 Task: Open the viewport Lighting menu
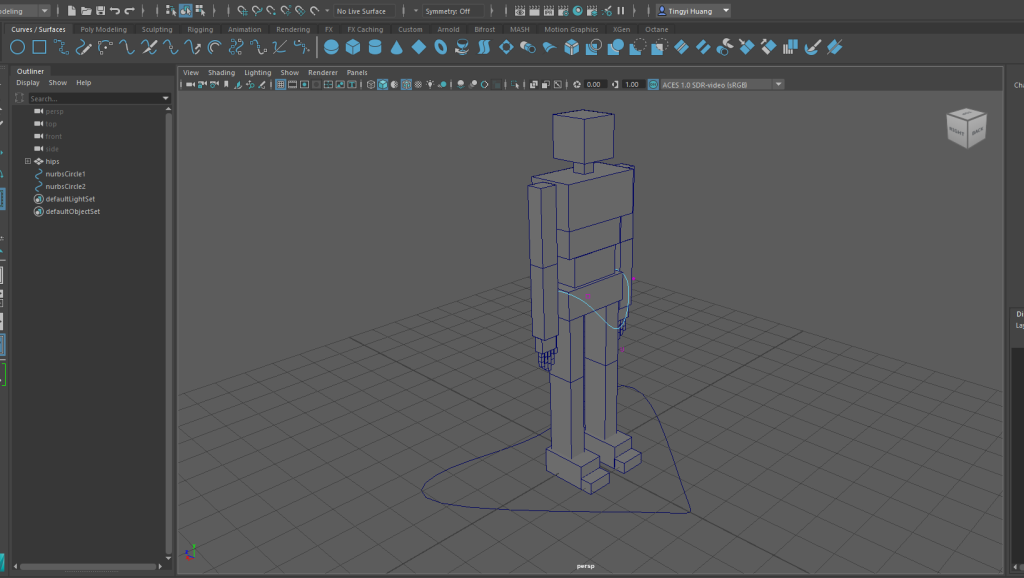[x=257, y=72]
